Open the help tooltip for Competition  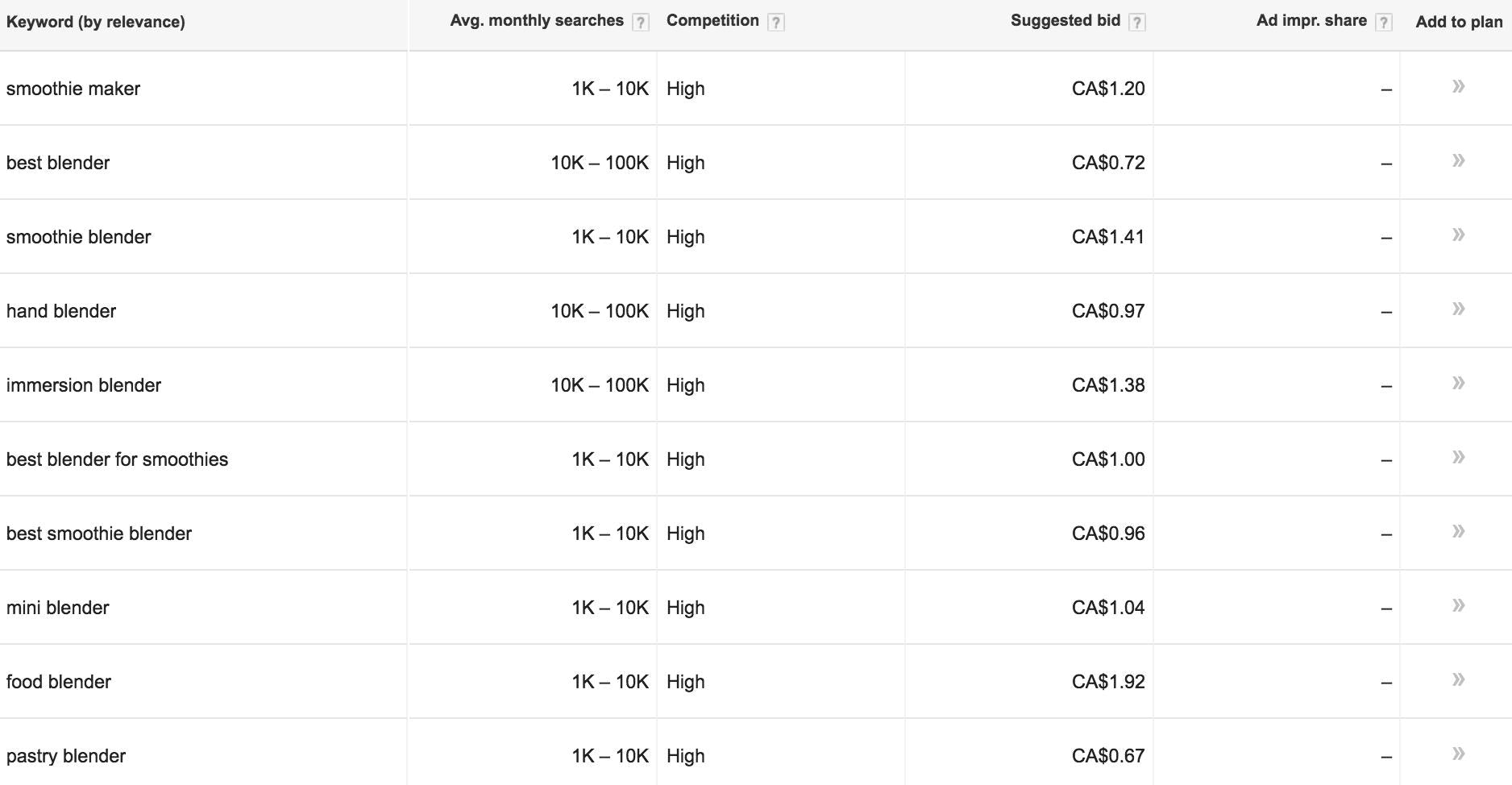pyautogui.click(x=776, y=21)
